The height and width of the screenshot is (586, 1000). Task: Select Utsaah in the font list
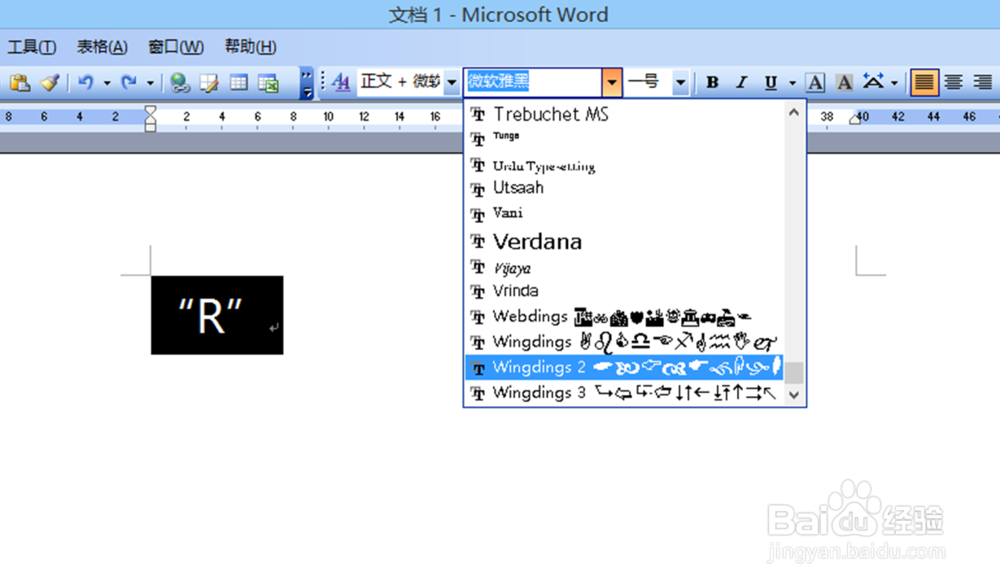click(624, 188)
